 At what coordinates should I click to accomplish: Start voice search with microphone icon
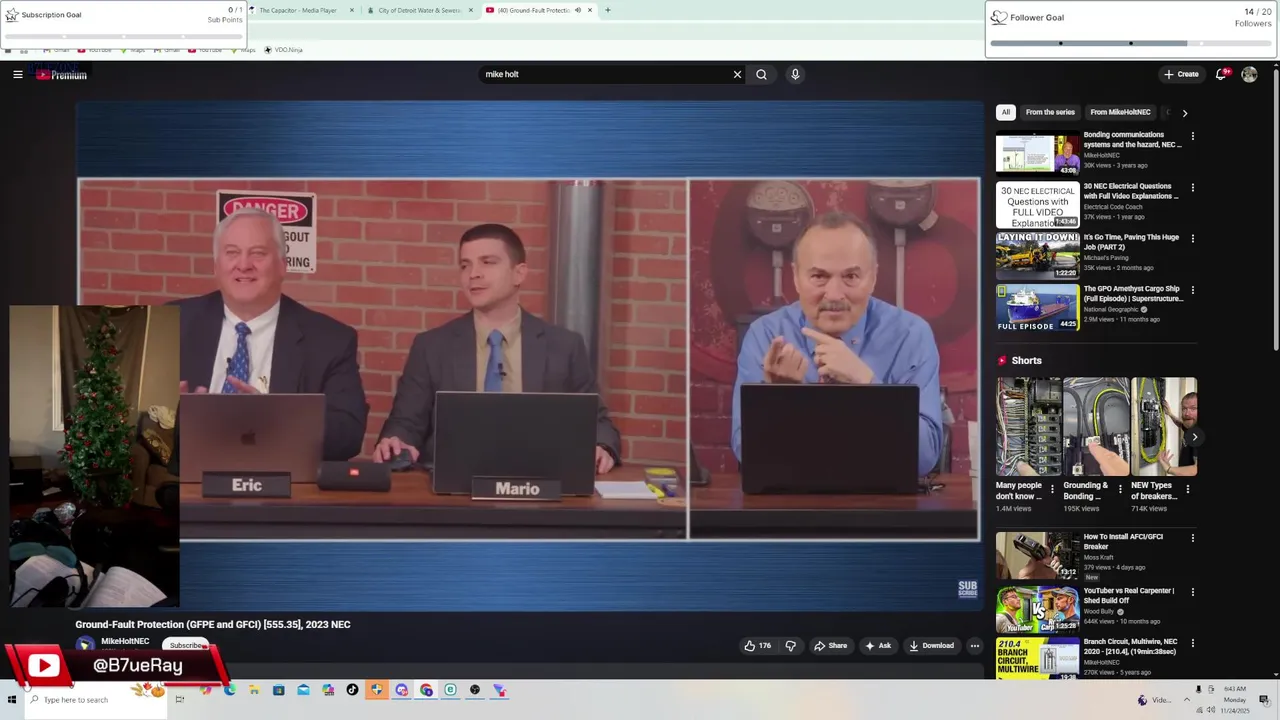click(x=795, y=74)
